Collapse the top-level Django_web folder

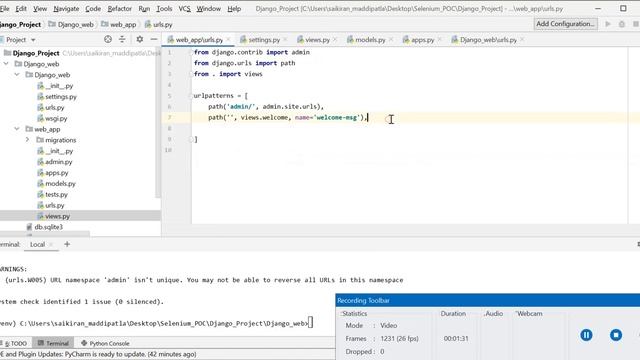tap(6, 64)
